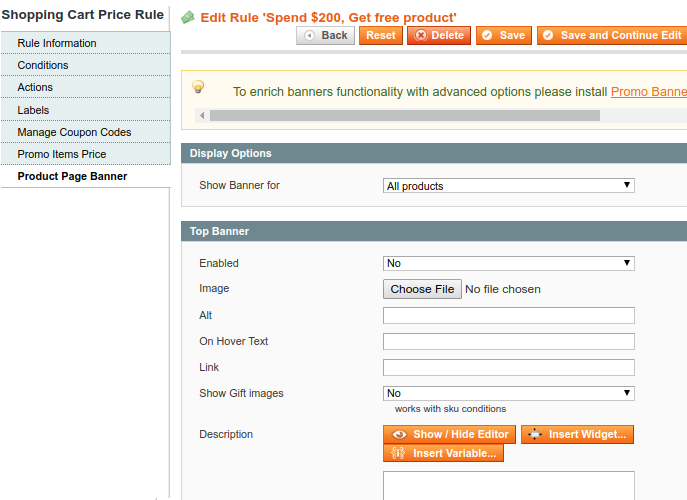Image resolution: width=687 pixels, height=500 pixels.
Task: Click the Reset button
Action: tap(380, 35)
